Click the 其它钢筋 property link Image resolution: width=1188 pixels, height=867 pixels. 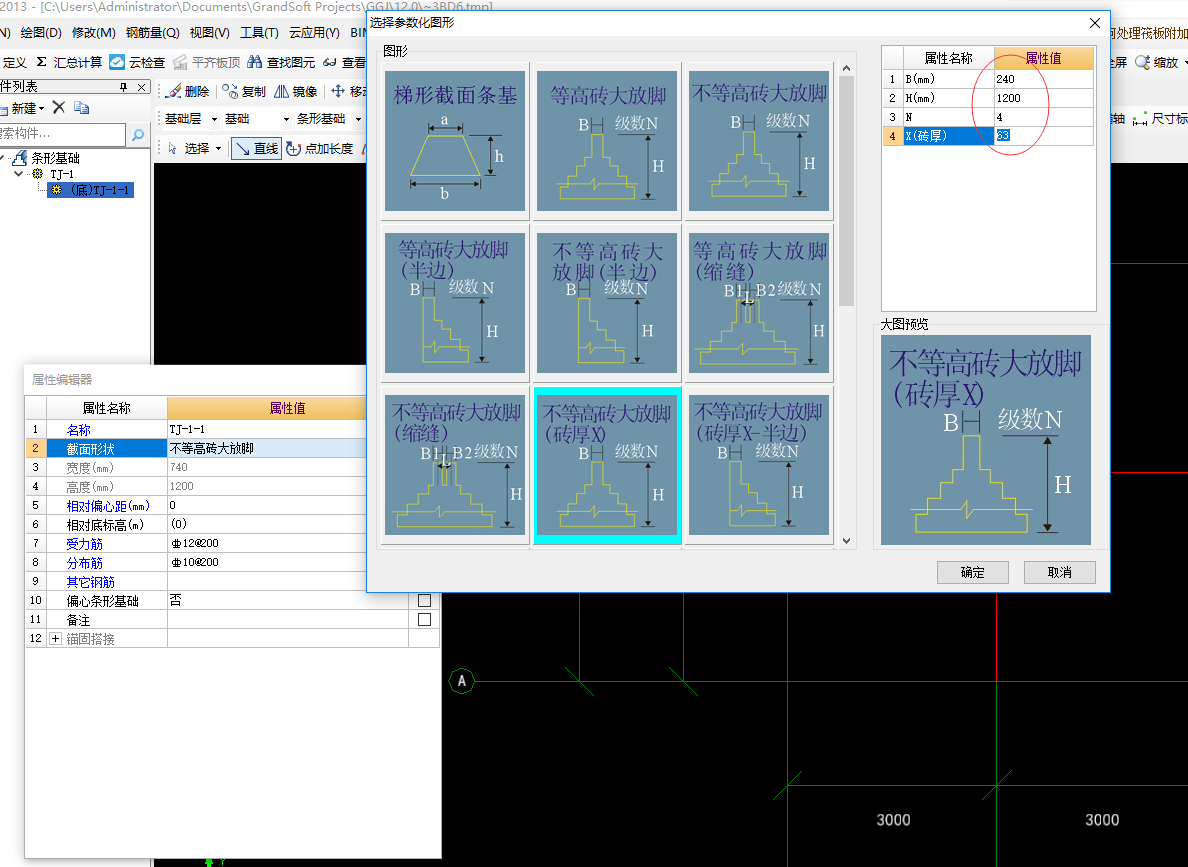pyautogui.click(x=90, y=581)
